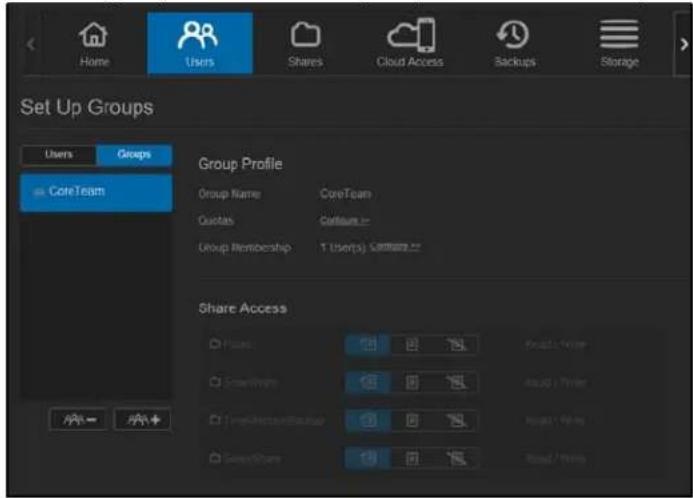Set SmartWare share to read/write access
Viewport: 693px width, 498px height.
coord(368,382)
